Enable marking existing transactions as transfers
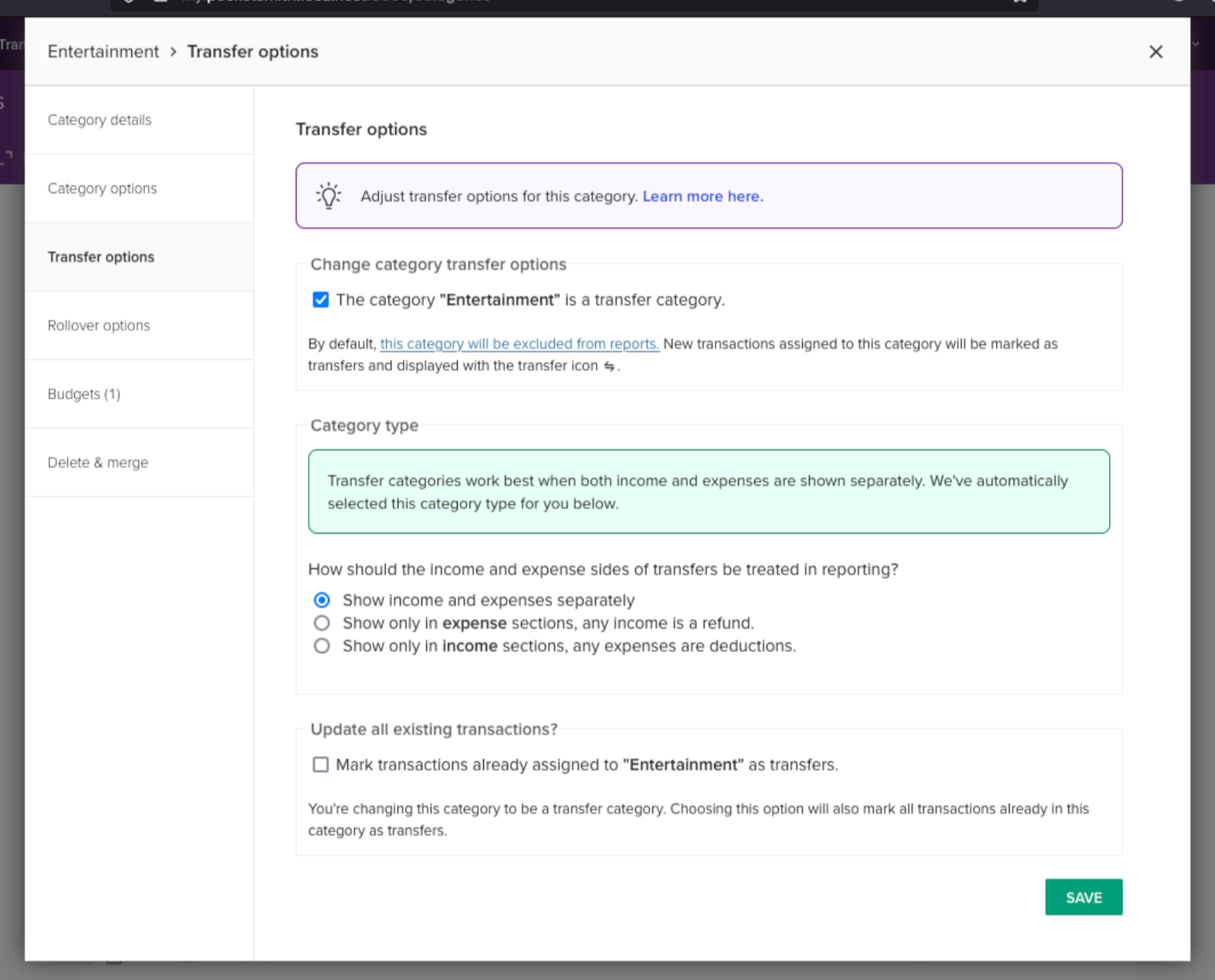1215x980 pixels. 320,765
